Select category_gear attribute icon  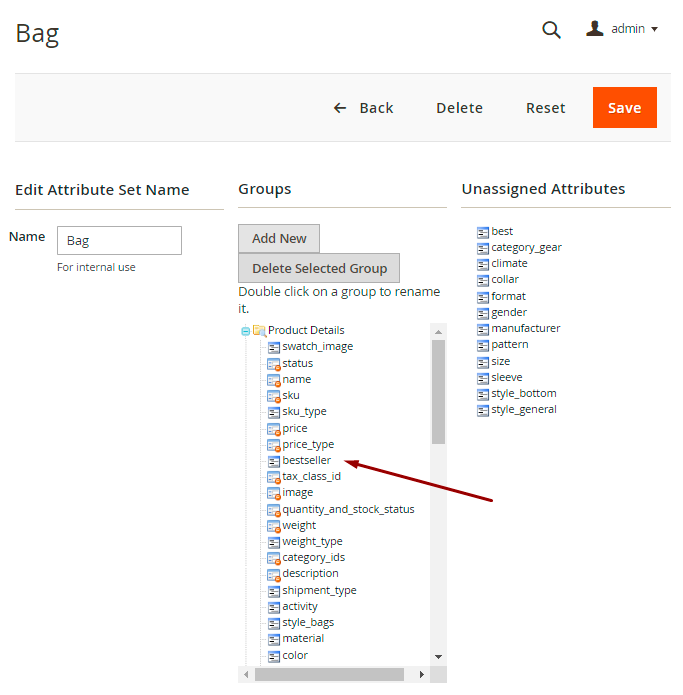point(483,248)
